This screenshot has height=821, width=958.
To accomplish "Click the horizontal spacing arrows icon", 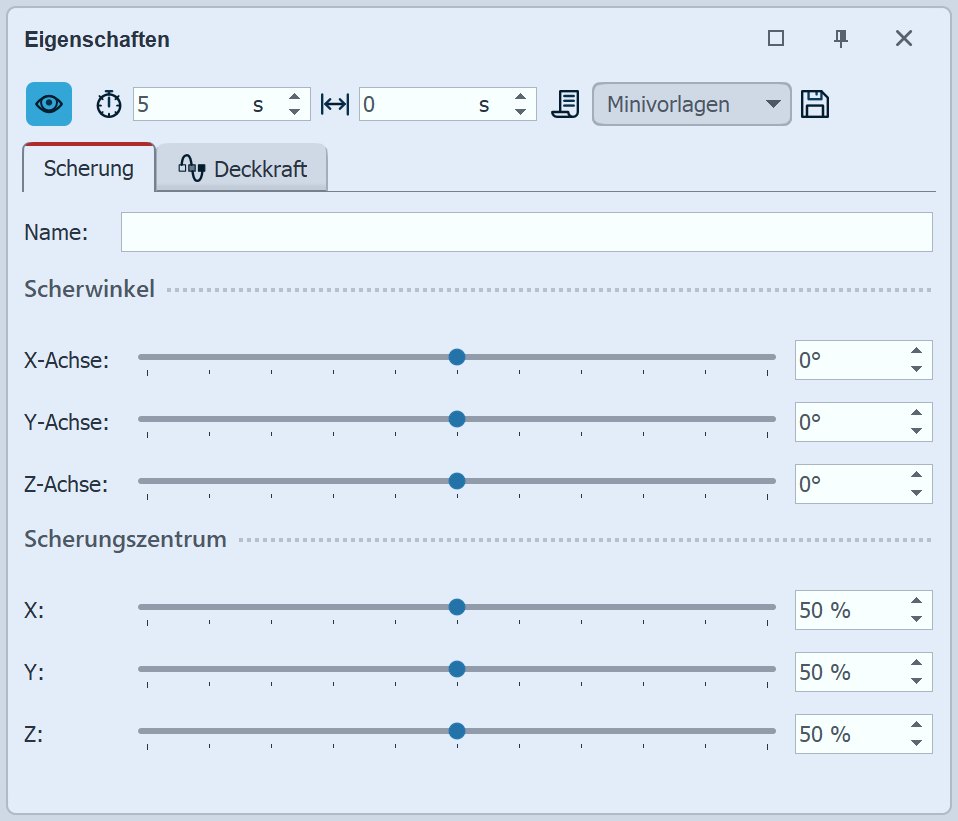I will click(335, 103).
